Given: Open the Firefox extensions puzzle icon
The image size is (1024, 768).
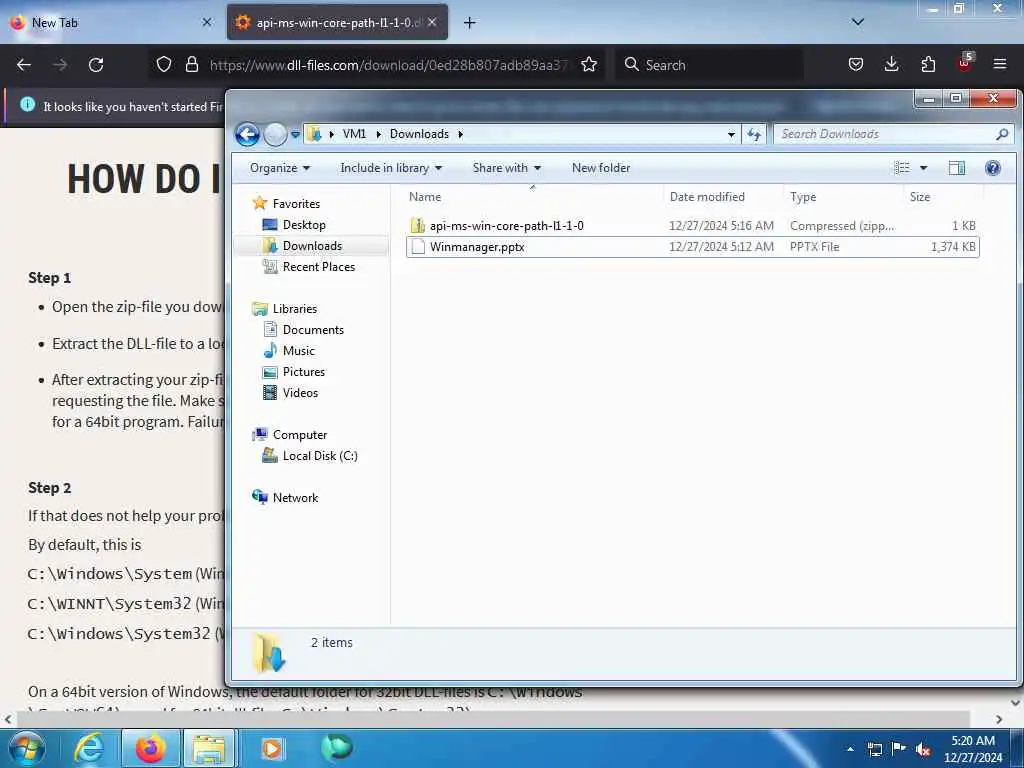Looking at the screenshot, I should [928, 65].
